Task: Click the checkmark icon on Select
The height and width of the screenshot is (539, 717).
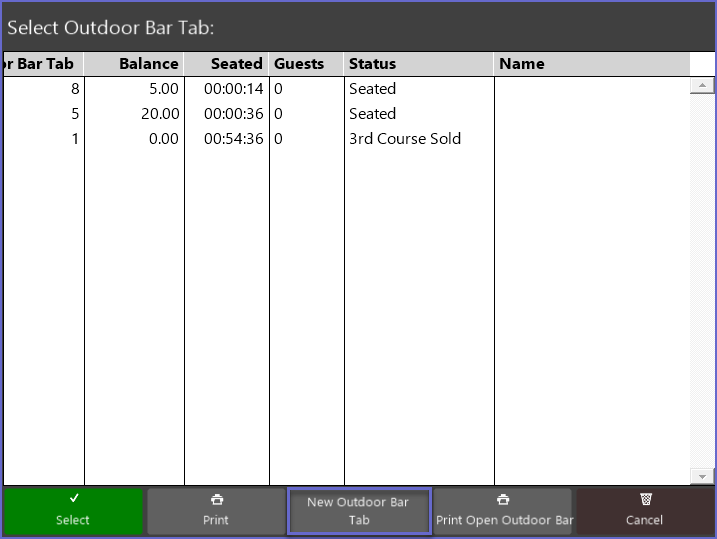Action: (x=73, y=498)
